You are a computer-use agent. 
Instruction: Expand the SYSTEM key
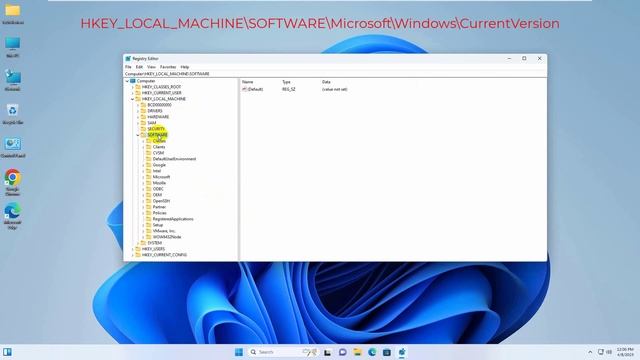tap(138, 243)
